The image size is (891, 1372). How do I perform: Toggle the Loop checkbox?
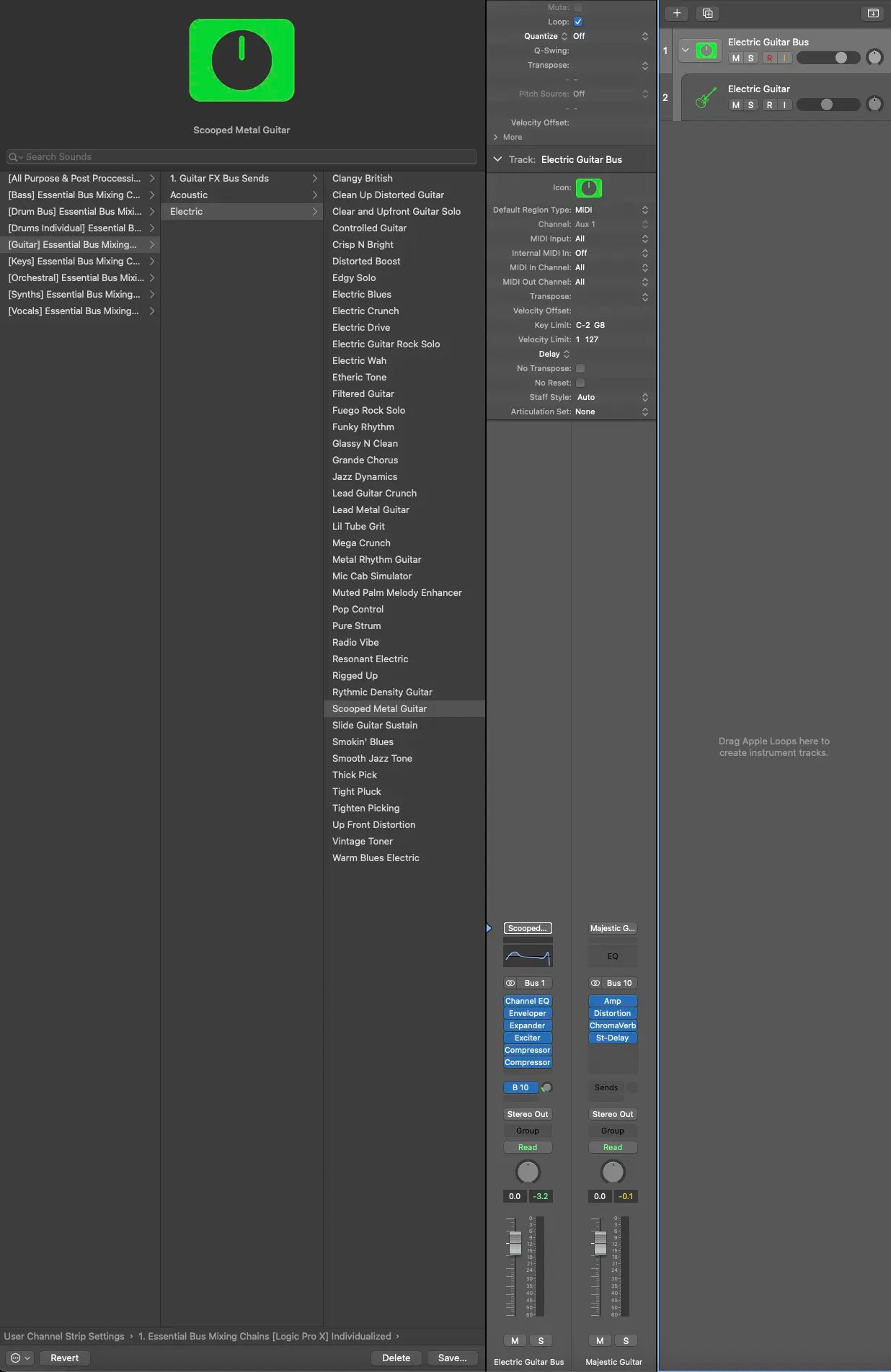pos(578,22)
